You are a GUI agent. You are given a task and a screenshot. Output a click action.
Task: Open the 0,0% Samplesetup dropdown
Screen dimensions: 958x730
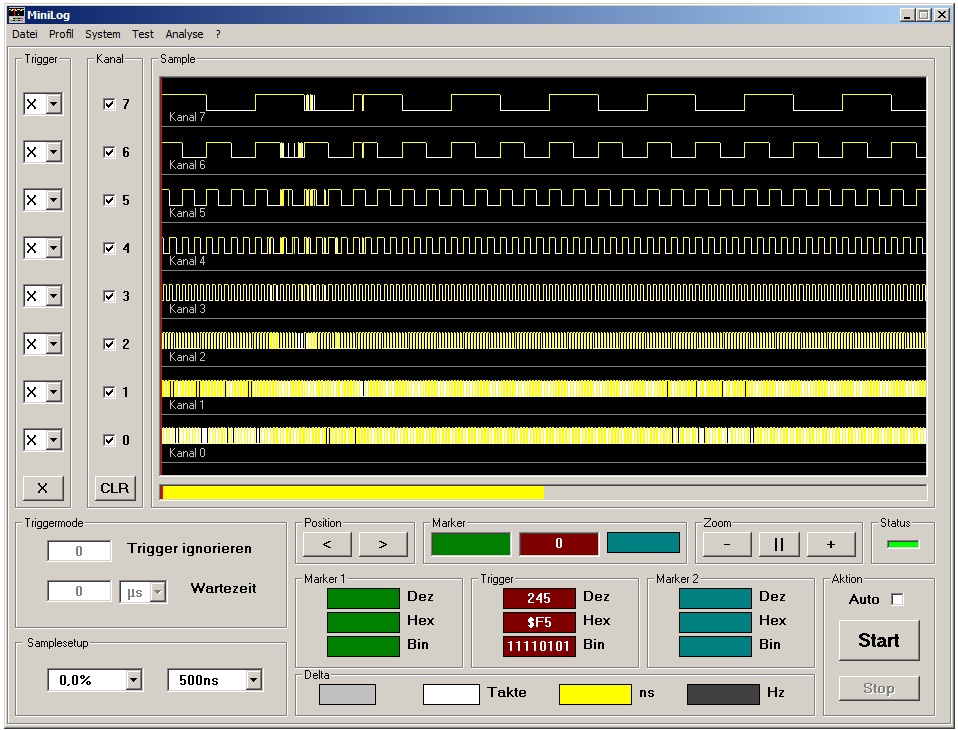coord(134,680)
